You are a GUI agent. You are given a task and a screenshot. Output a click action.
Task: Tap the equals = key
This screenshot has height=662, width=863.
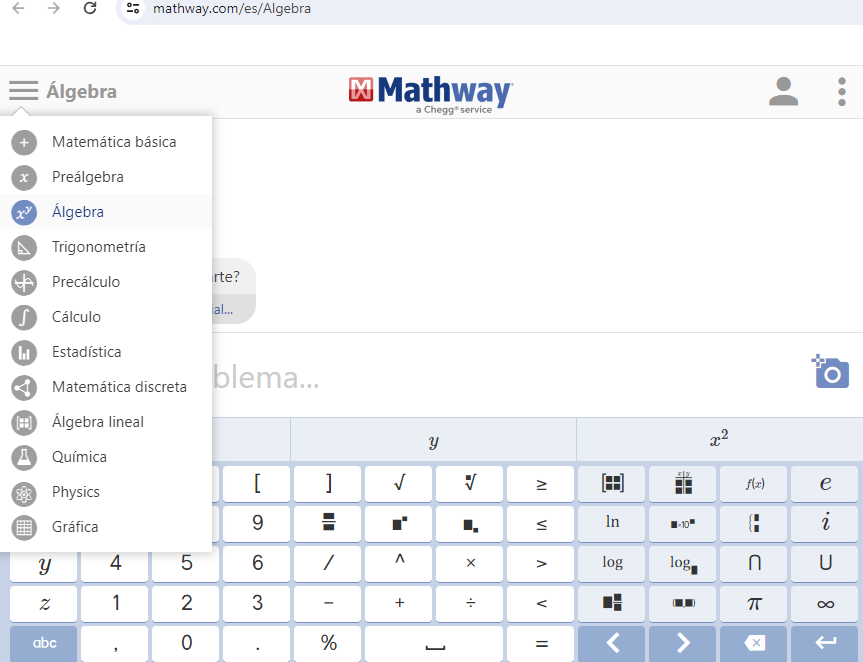(x=541, y=643)
